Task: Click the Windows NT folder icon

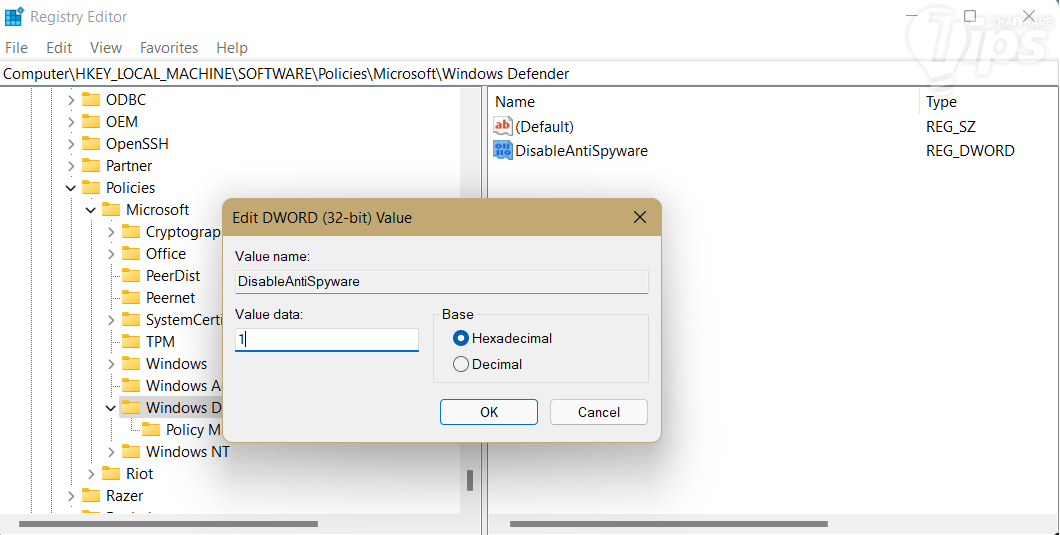Action: pyautogui.click(x=130, y=451)
